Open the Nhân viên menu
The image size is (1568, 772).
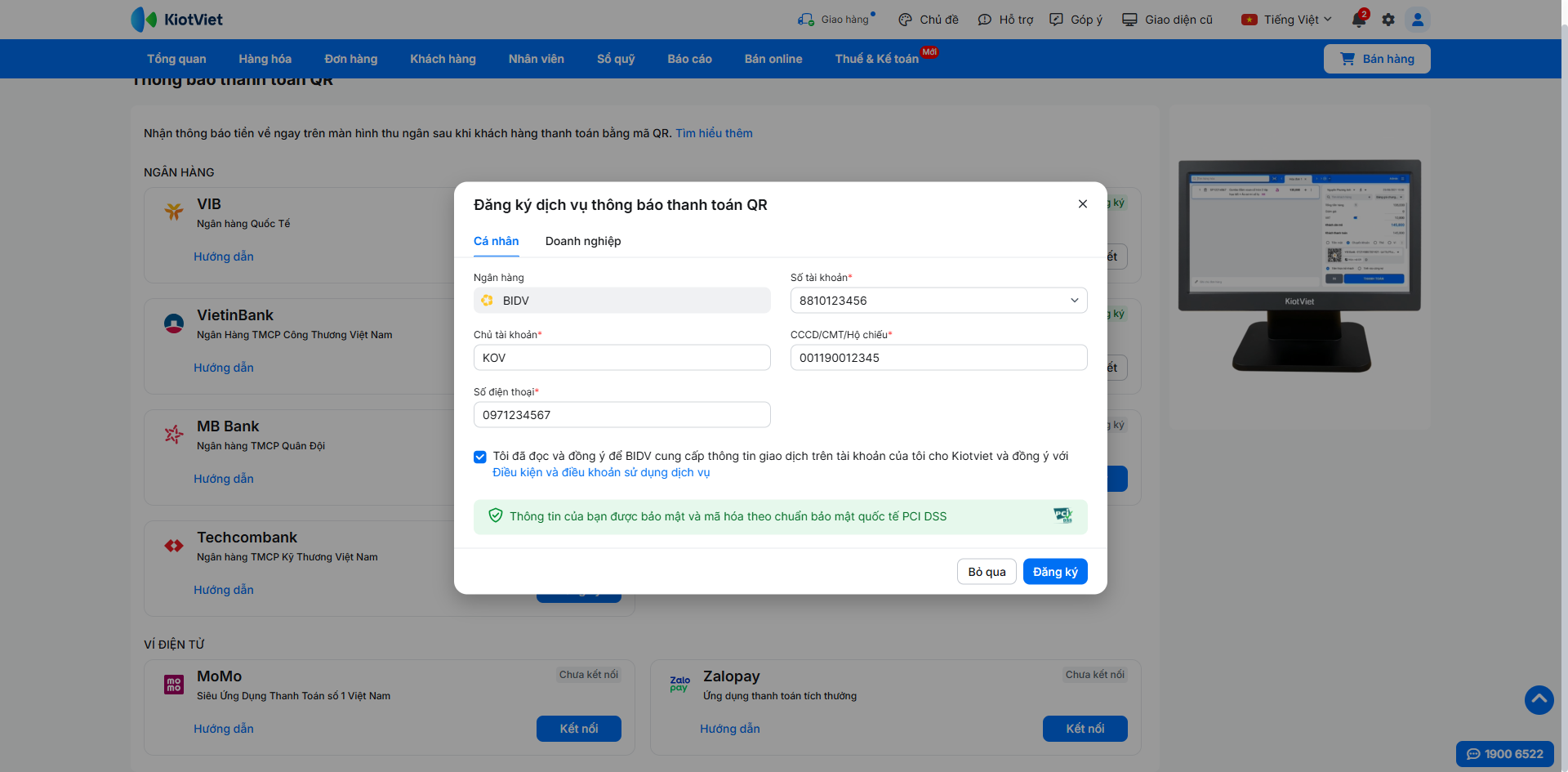click(x=537, y=59)
